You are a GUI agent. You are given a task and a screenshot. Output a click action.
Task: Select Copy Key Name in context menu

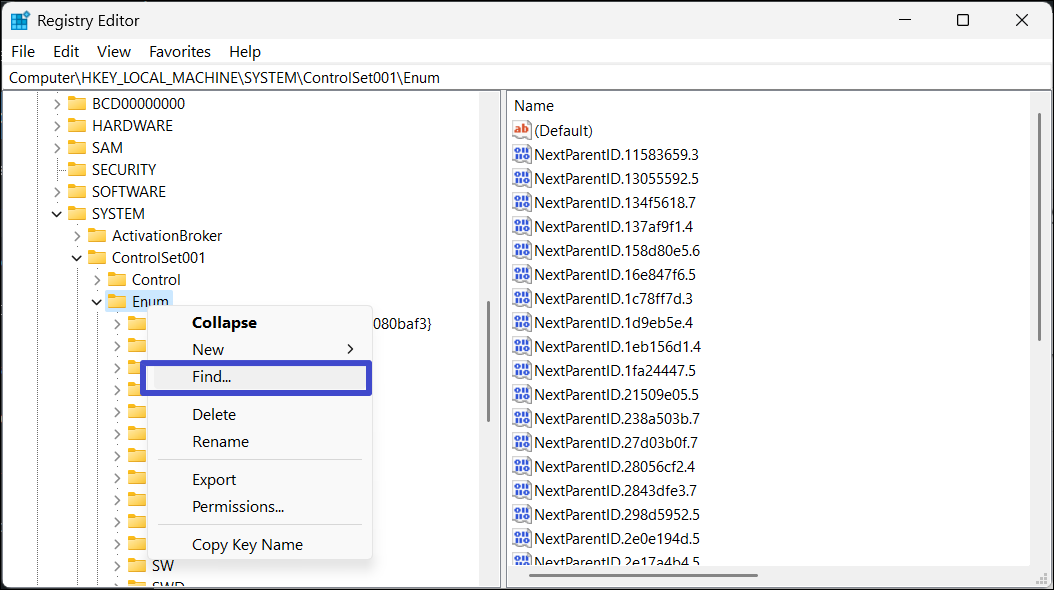[x=247, y=545]
